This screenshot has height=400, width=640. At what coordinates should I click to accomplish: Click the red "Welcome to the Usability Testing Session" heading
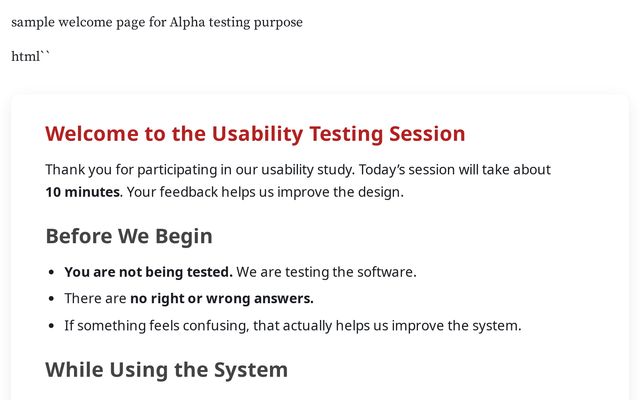255,134
